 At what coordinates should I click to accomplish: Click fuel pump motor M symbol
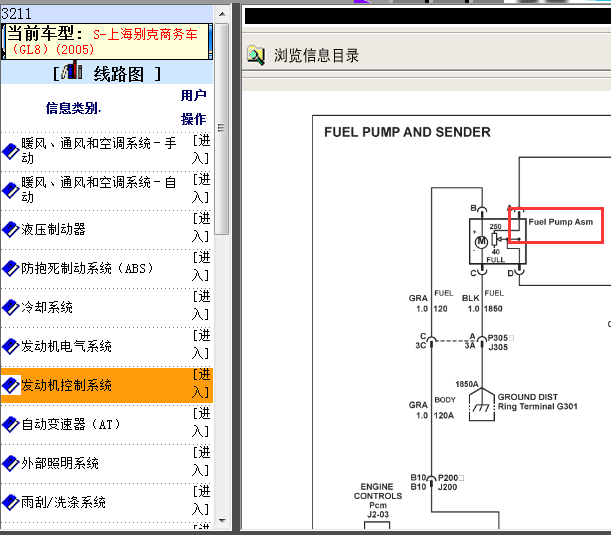point(481,242)
